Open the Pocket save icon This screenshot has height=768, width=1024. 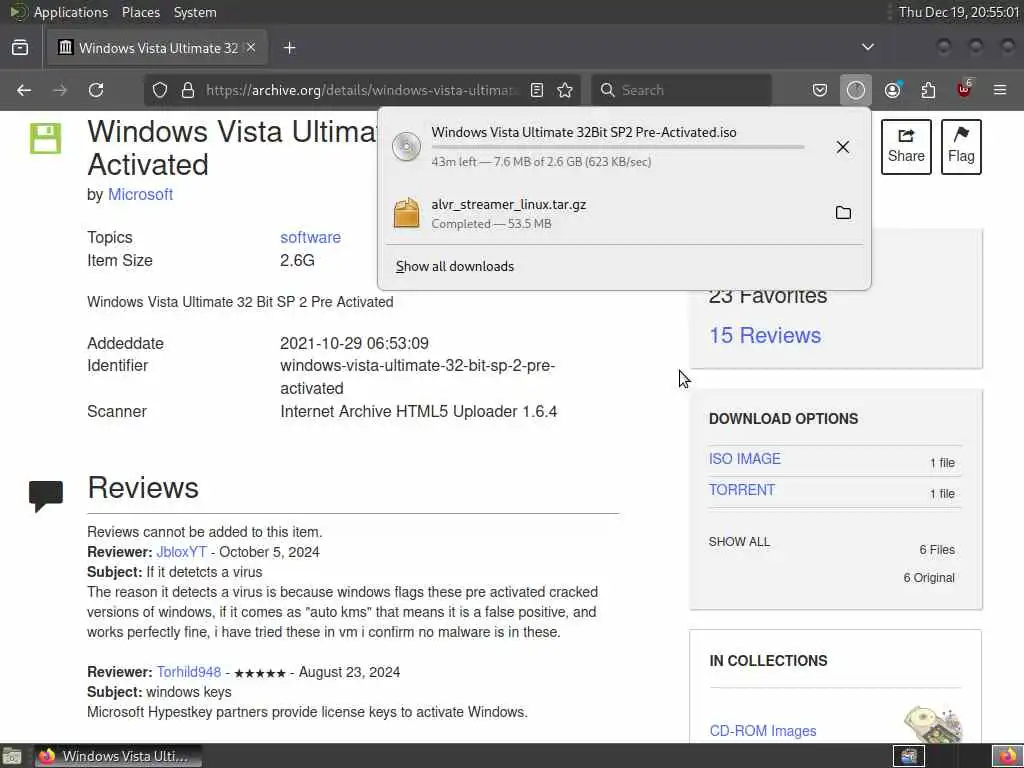pyautogui.click(x=820, y=90)
